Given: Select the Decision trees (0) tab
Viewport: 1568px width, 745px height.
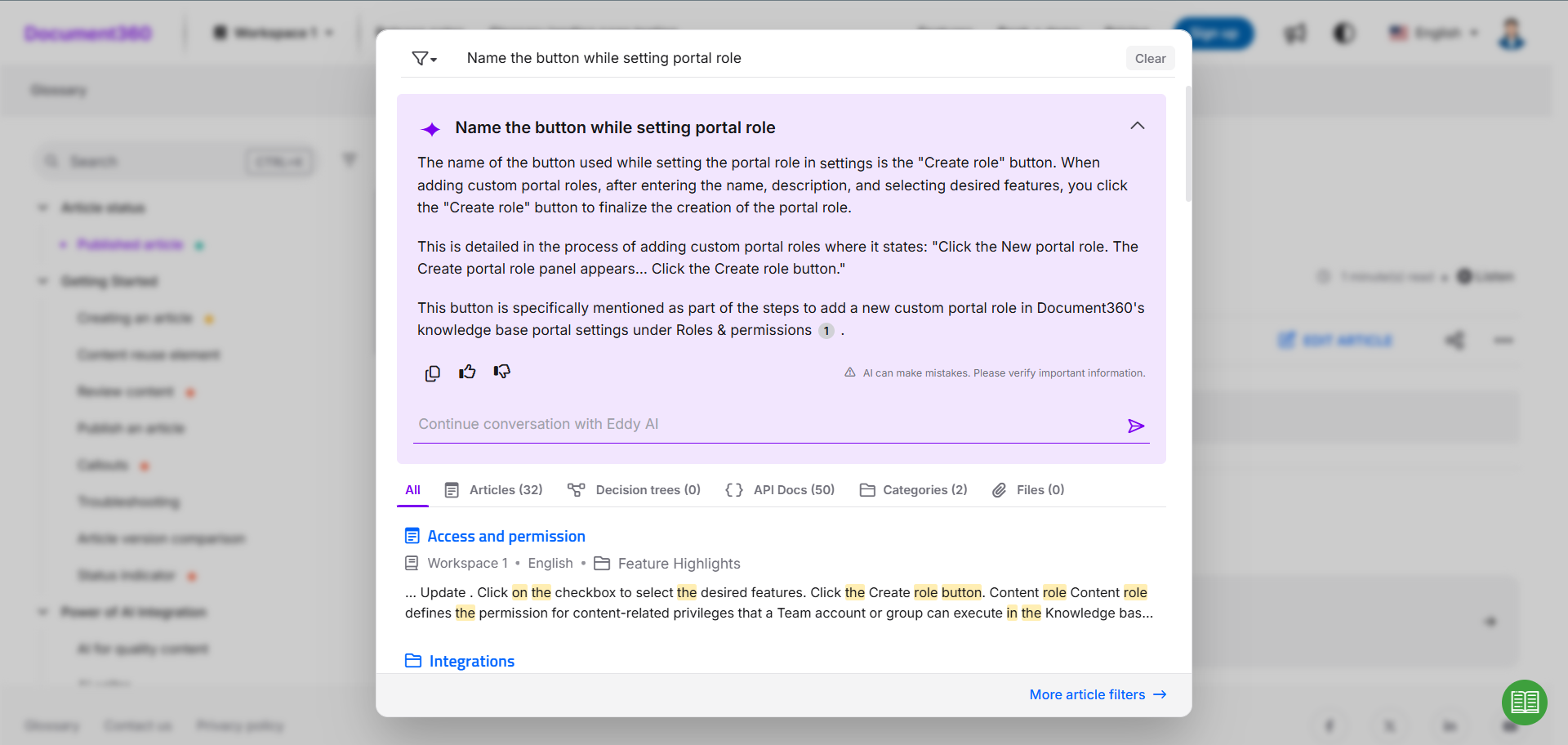Looking at the screenshot, I should pos(634,490).
